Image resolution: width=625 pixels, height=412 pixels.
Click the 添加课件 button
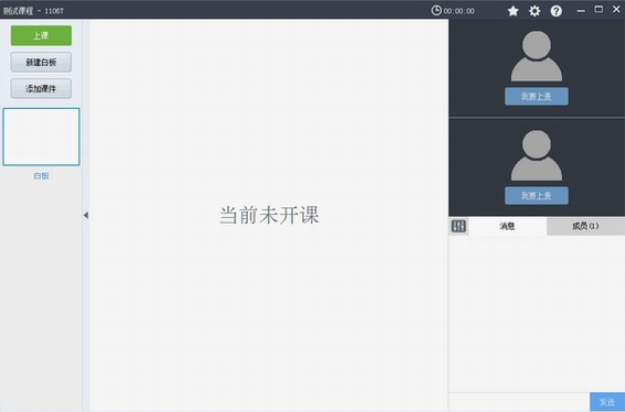(x=41, y=88)
